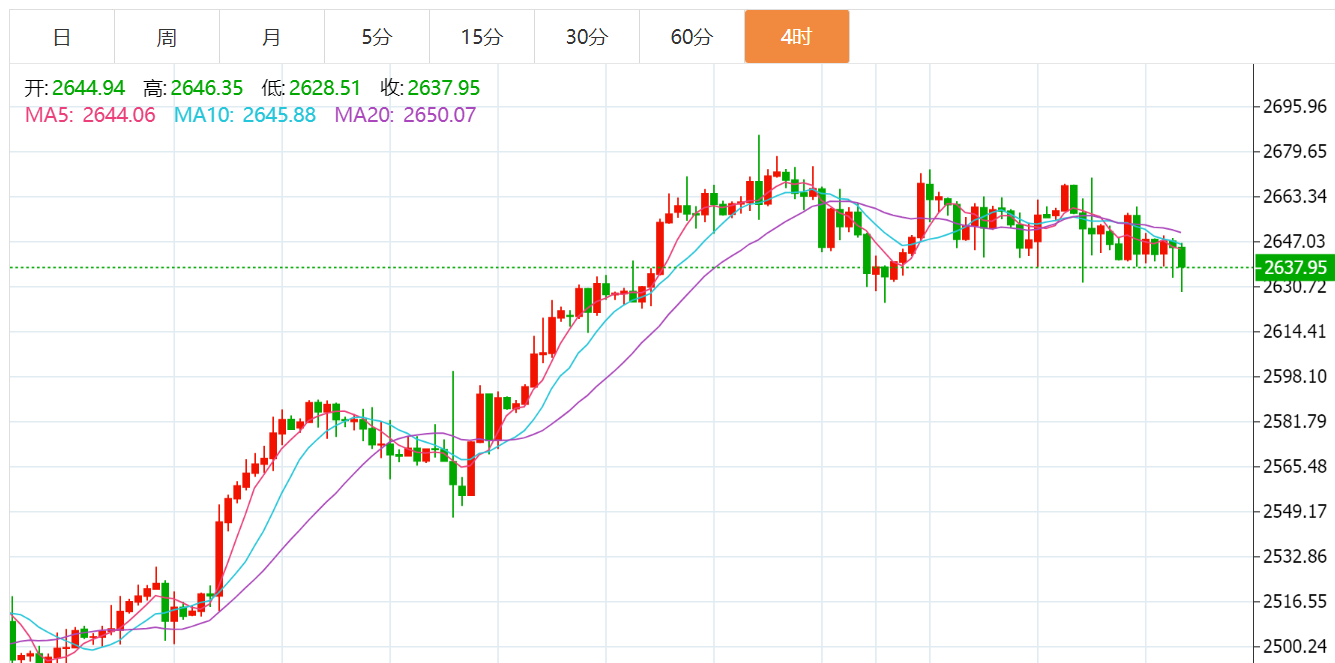Click the 2695.96 price axis label
This screenshot has width=1335, height=663.
point(1295,106)
